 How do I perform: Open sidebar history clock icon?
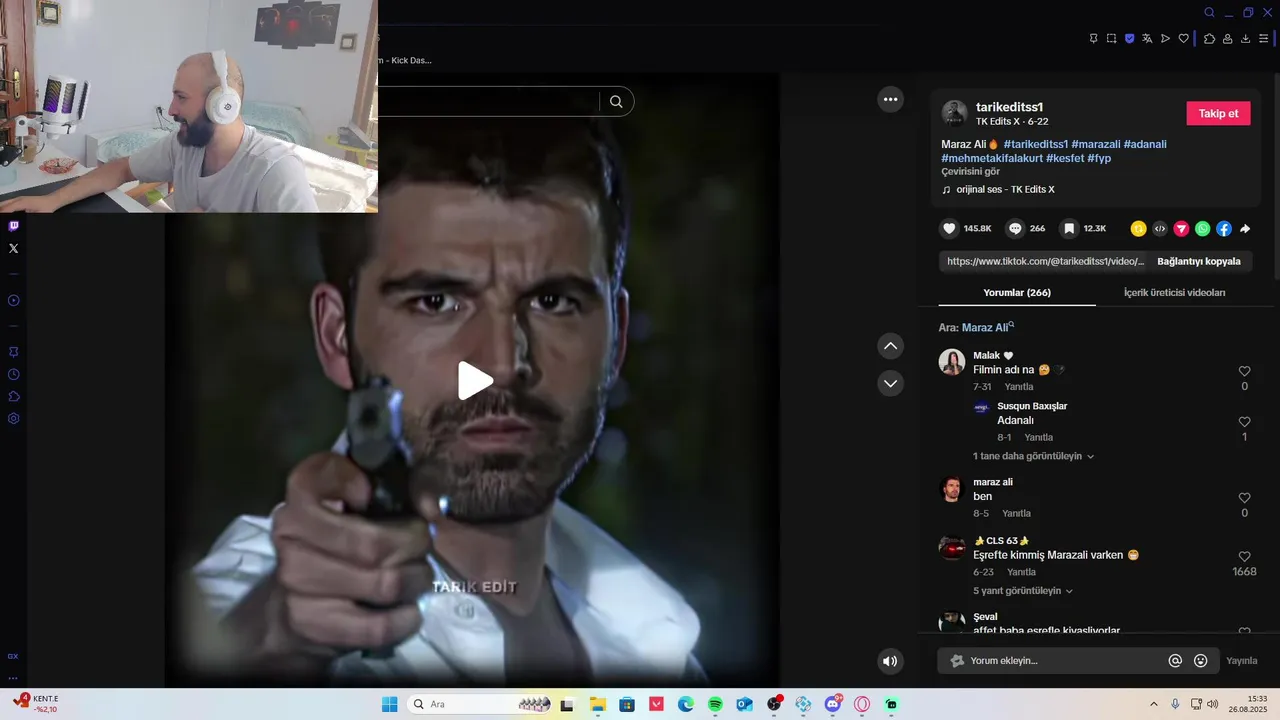coord(13,374)
